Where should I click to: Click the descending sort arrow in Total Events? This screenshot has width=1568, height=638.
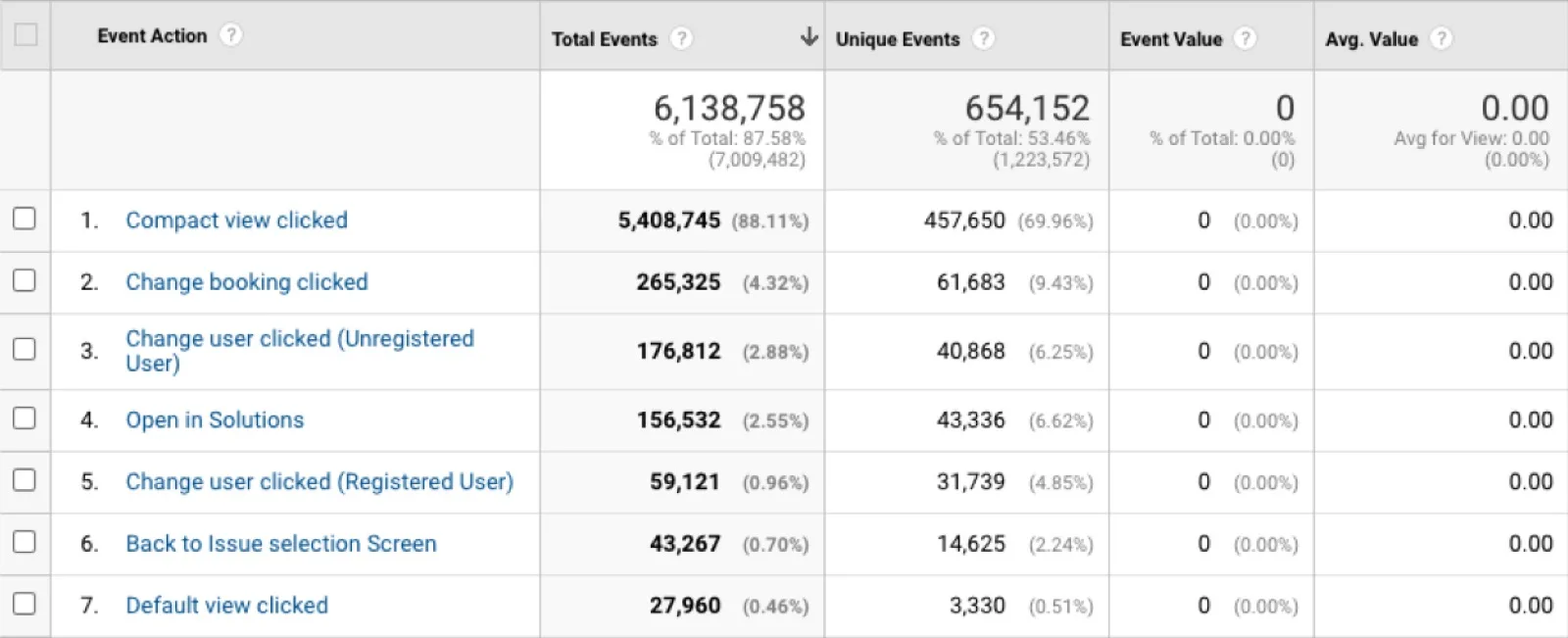pos(808,37)
